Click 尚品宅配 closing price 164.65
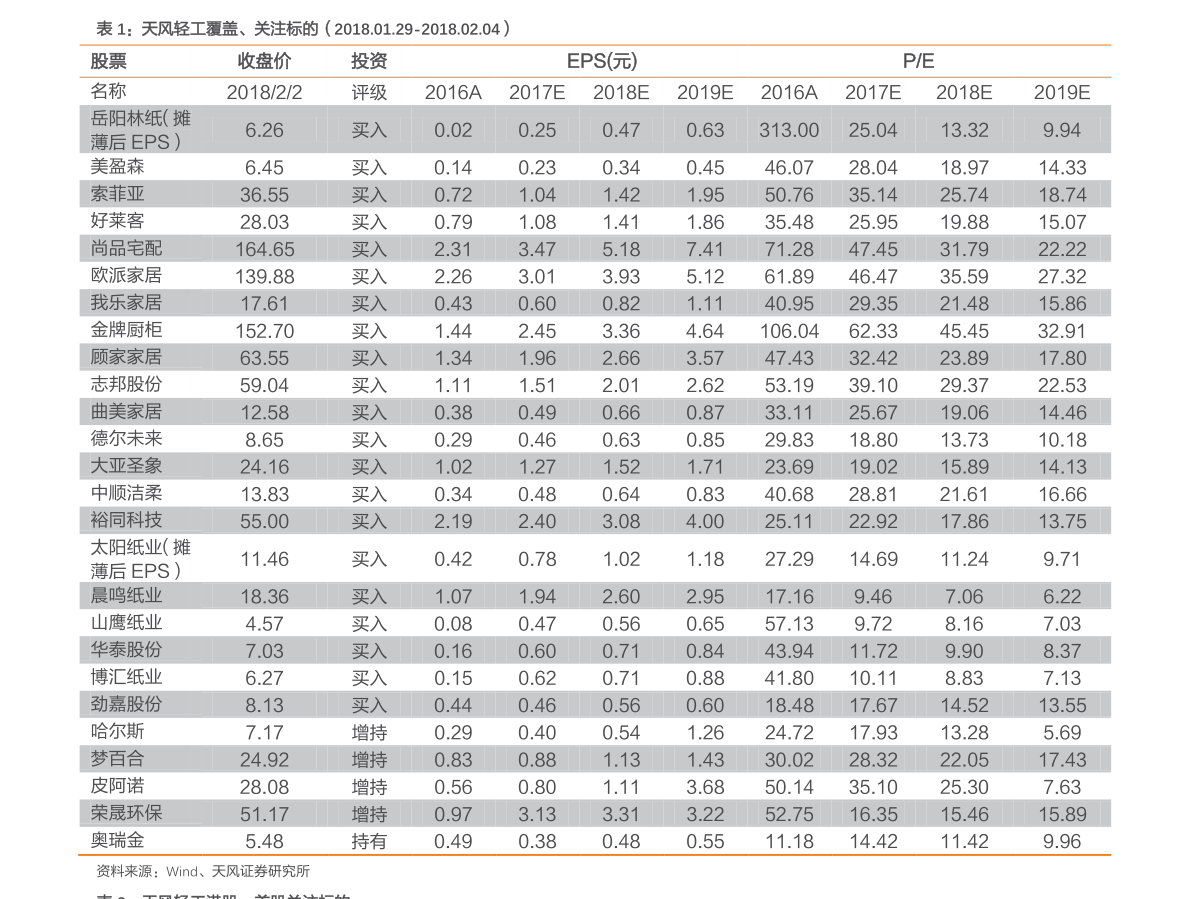This screenshot has width=1191, height=899. point(264,249)
